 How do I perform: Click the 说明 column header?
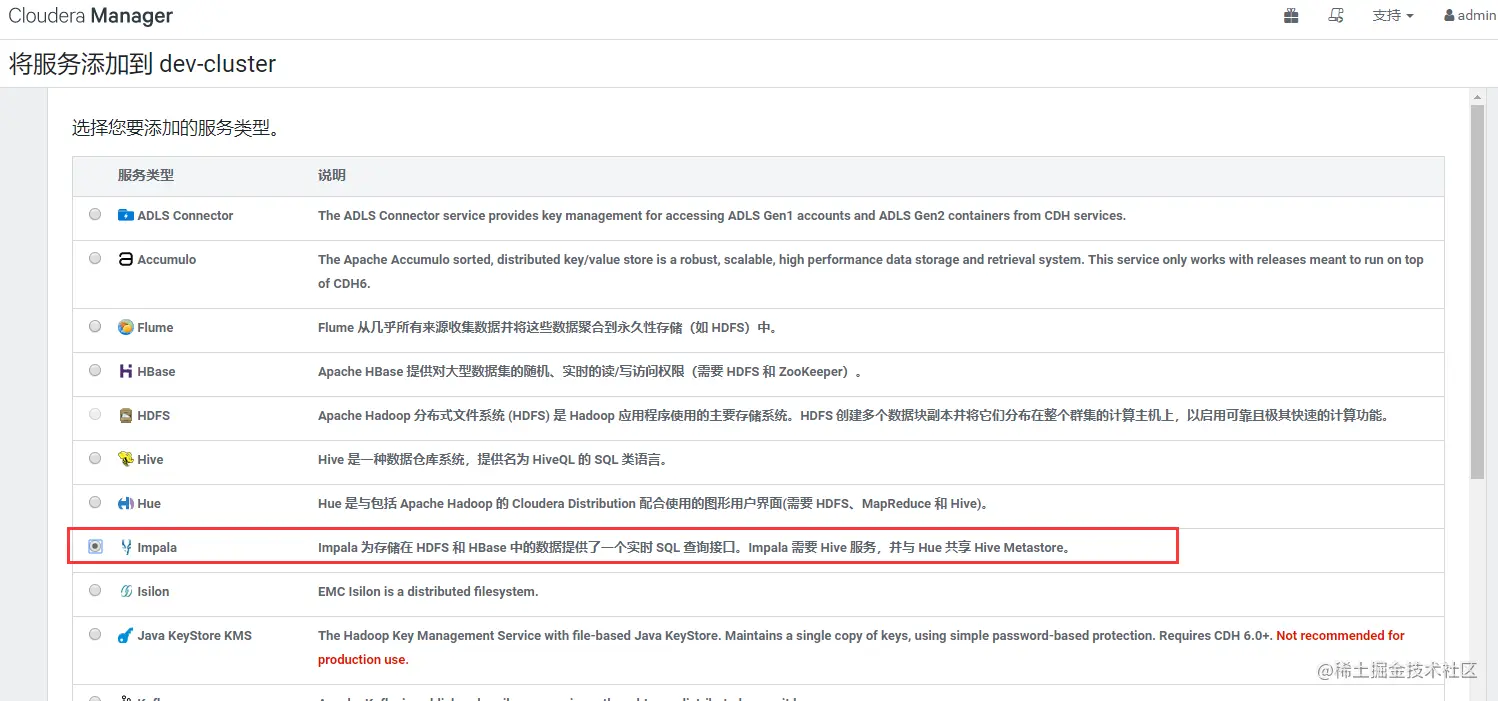[332, 175]
